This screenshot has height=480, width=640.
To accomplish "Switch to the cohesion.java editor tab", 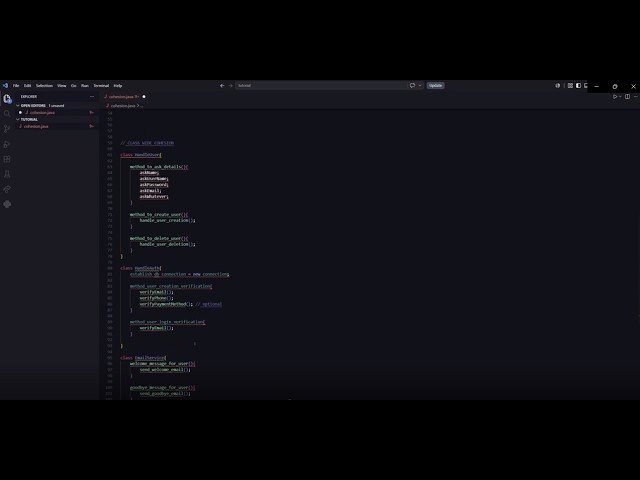I will point(121,97).
